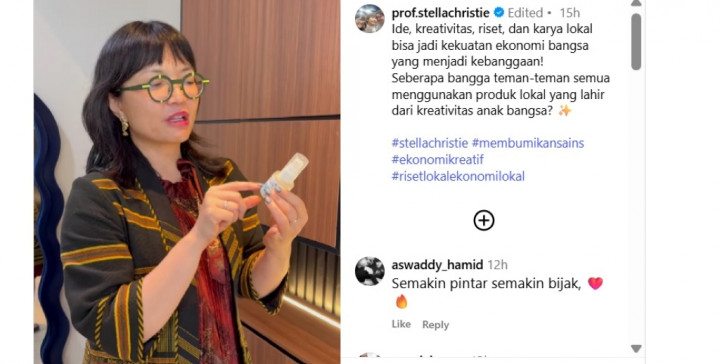Like aswaddy_hamid's comment

[x=401, y=324]
